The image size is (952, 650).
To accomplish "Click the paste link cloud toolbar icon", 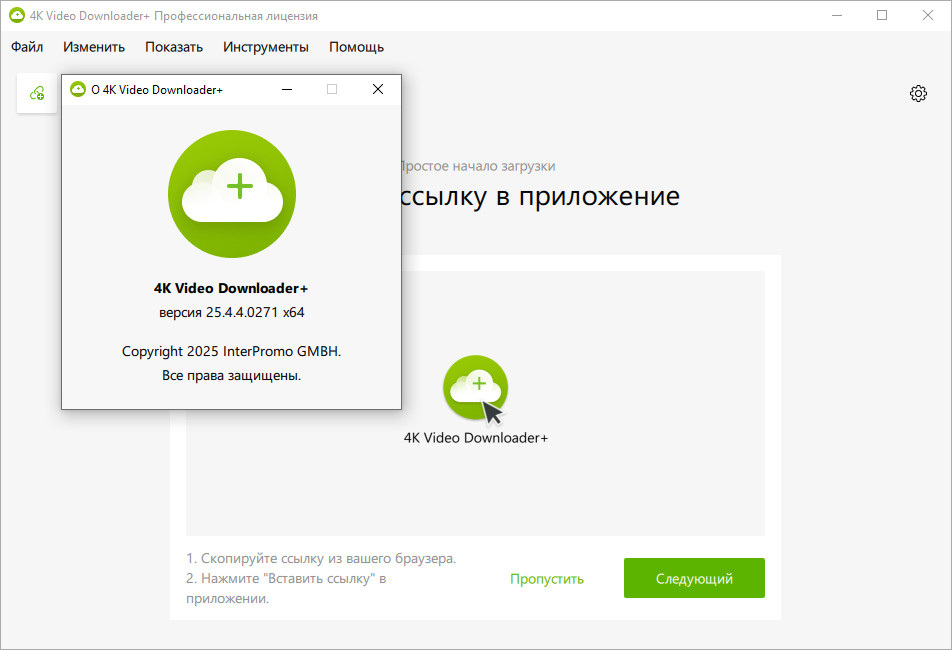I will 37,93.
